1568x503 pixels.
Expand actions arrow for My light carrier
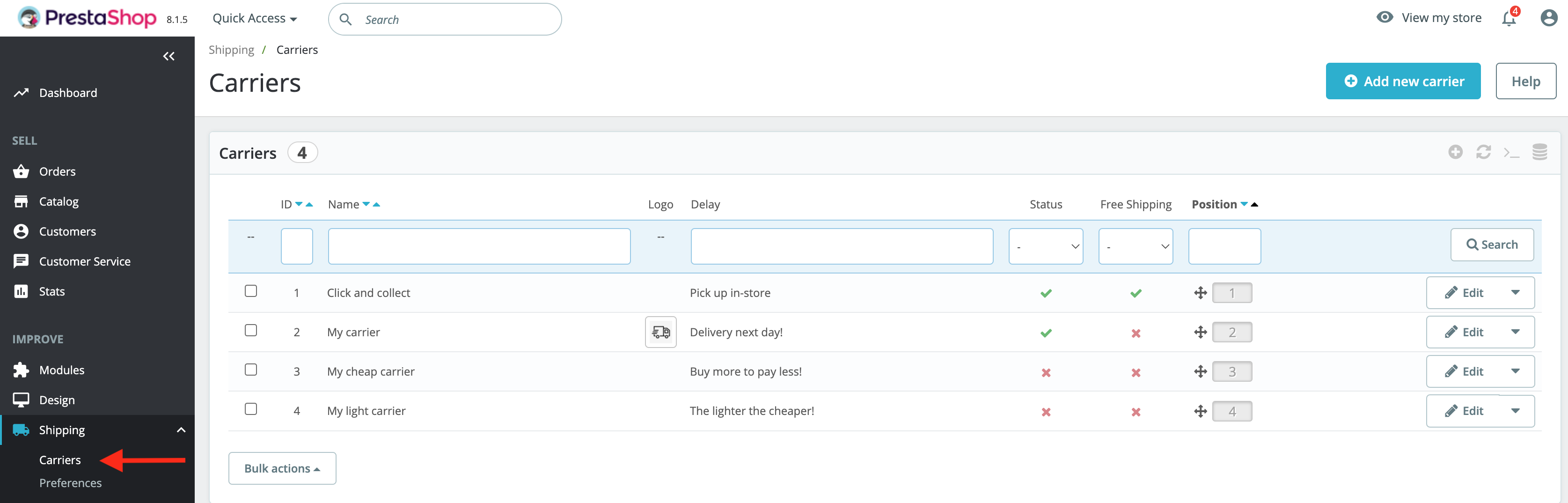click(x=1515, y=411)
